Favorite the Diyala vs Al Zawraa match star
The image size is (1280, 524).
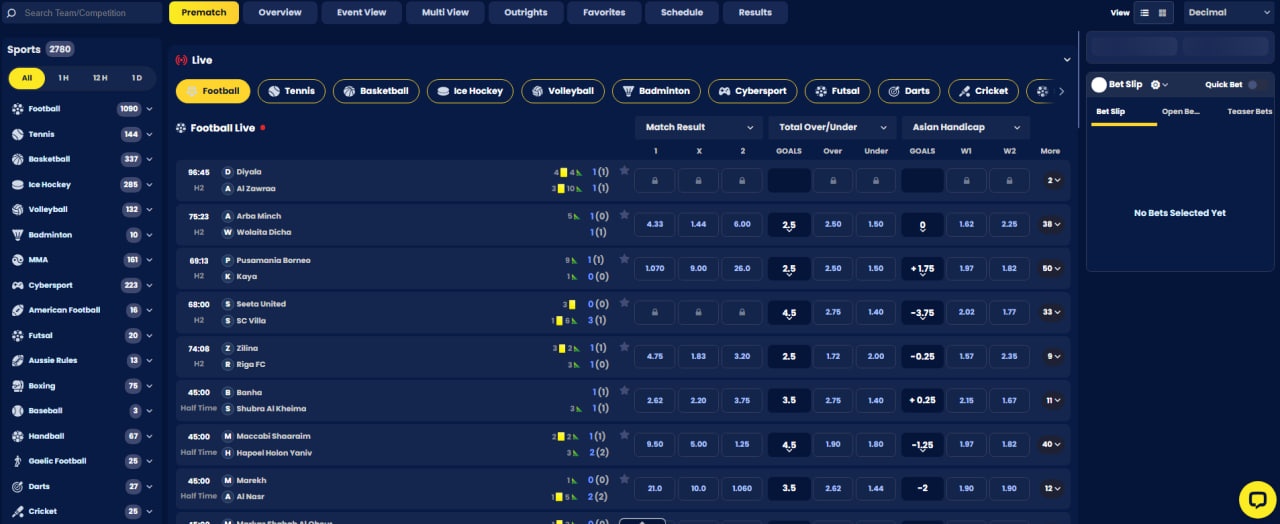coord(624,171)
